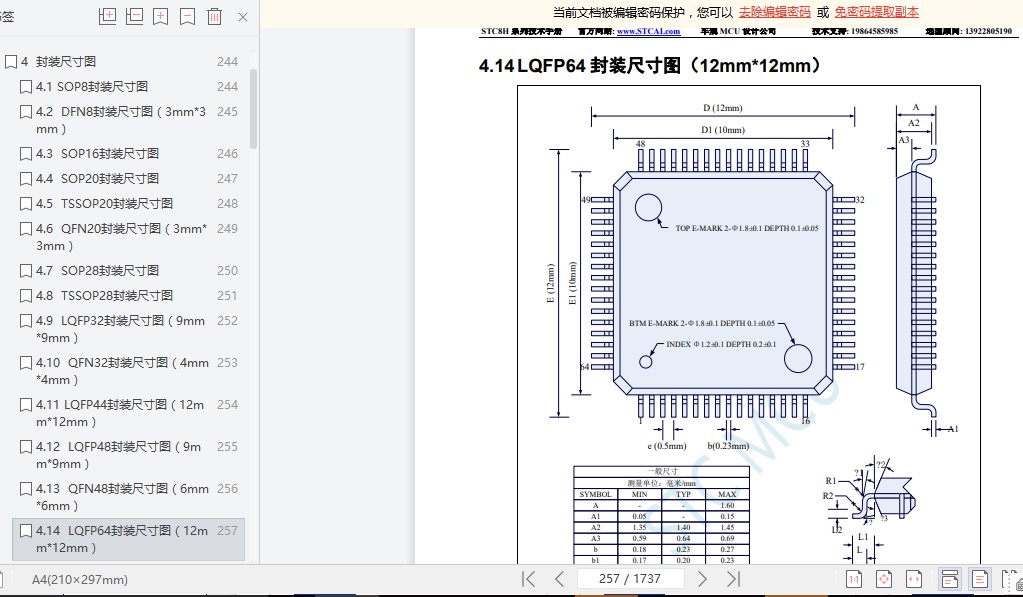Screen dimensions: 1023x597
Task: Jump to the first page
Action: click(528, 579)
